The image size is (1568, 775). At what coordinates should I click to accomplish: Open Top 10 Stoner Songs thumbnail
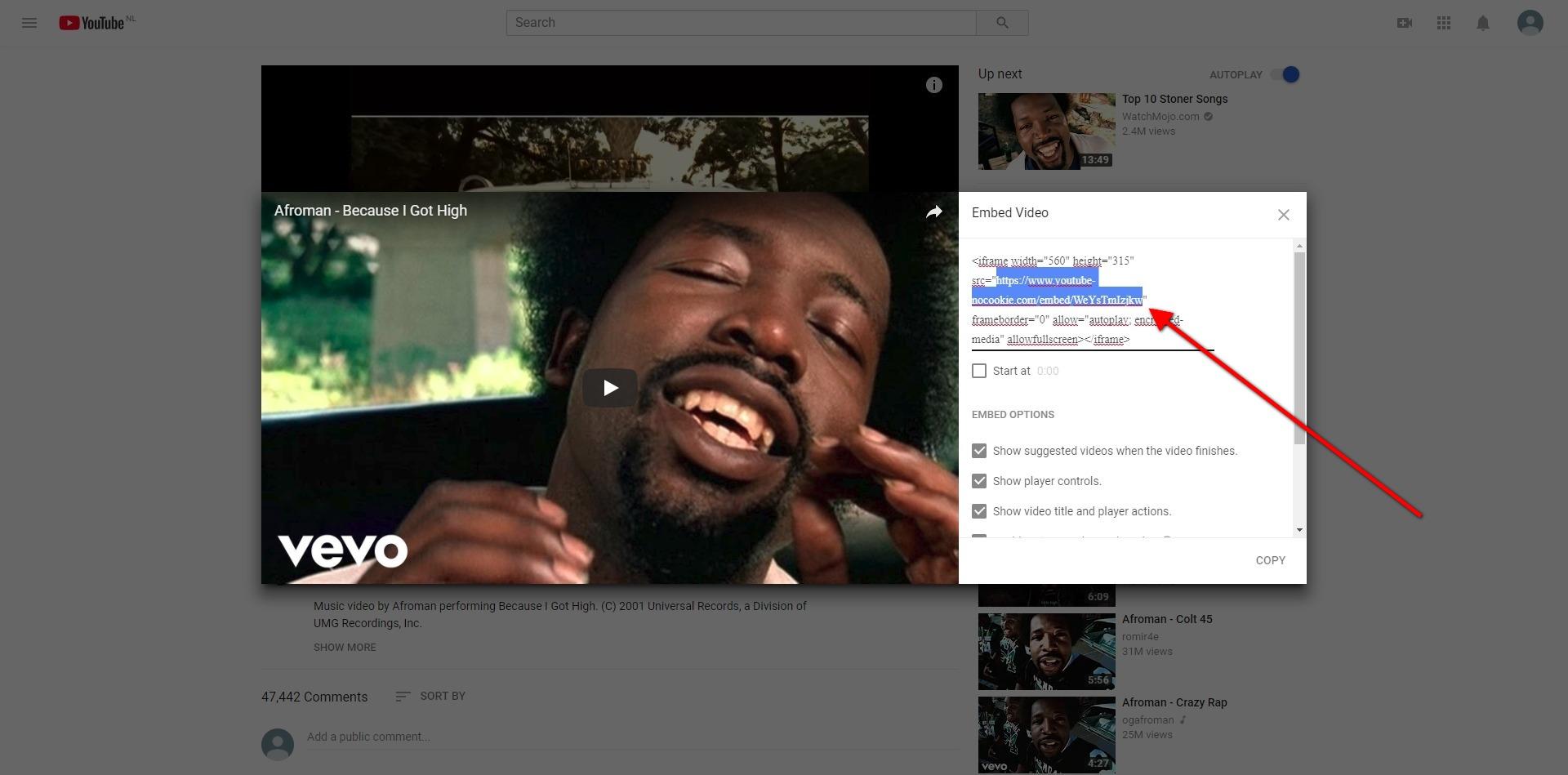click(1047, 131)
